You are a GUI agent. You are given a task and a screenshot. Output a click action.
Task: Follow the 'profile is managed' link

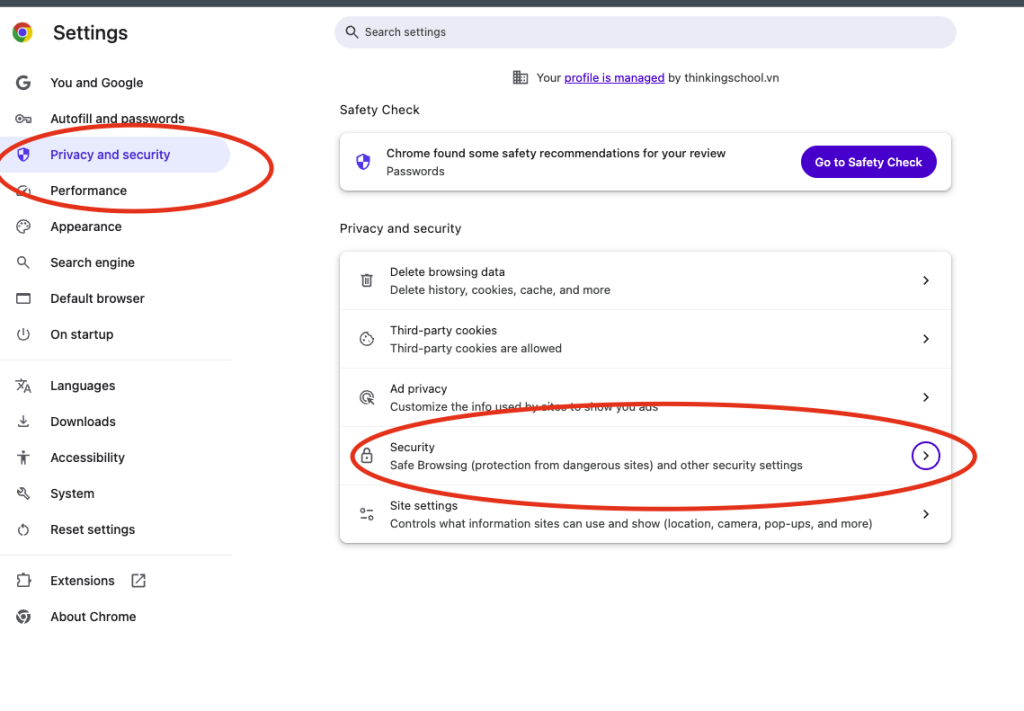point(614,78)
